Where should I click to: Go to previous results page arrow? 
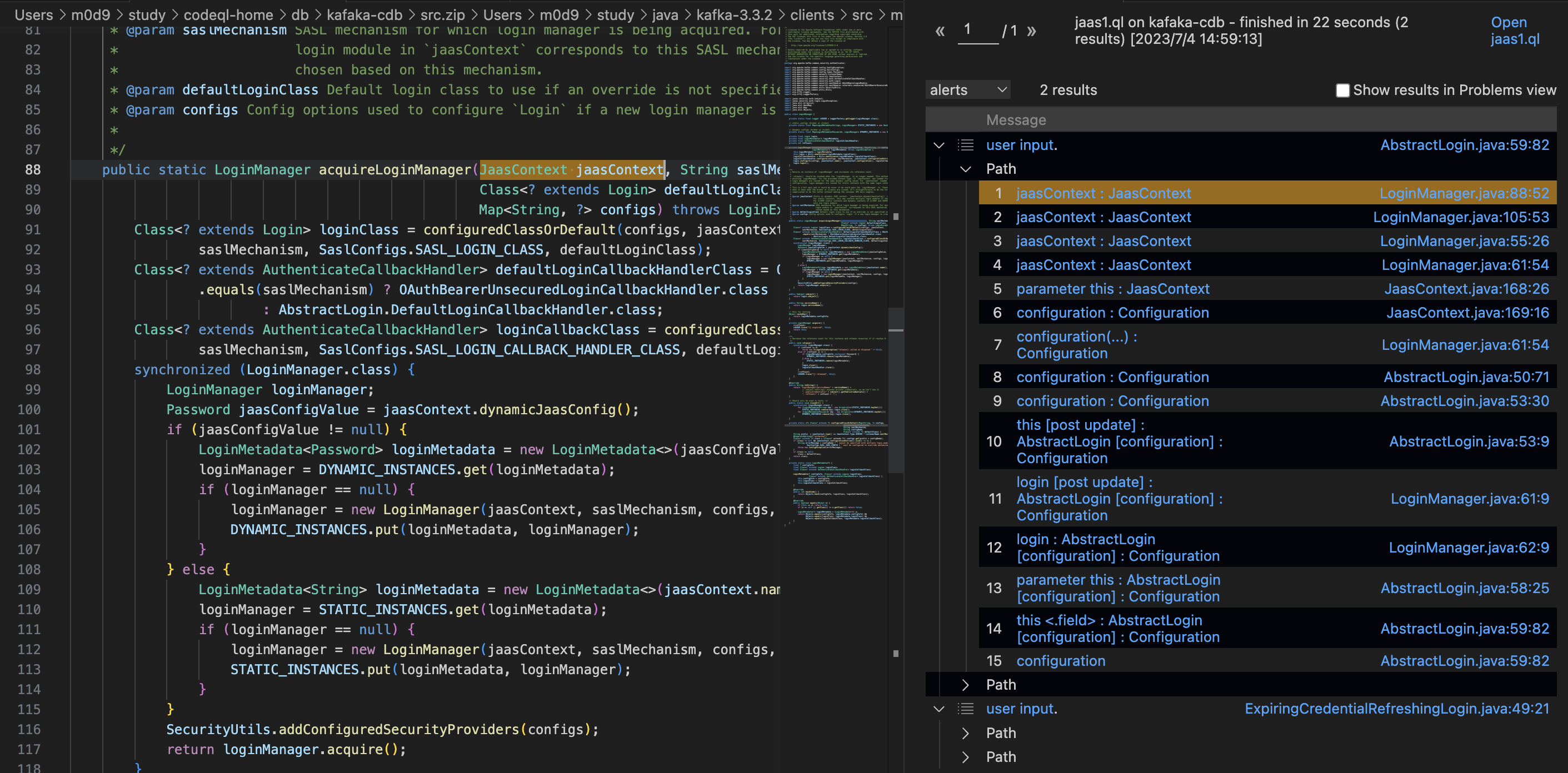(x=940, y=31)
